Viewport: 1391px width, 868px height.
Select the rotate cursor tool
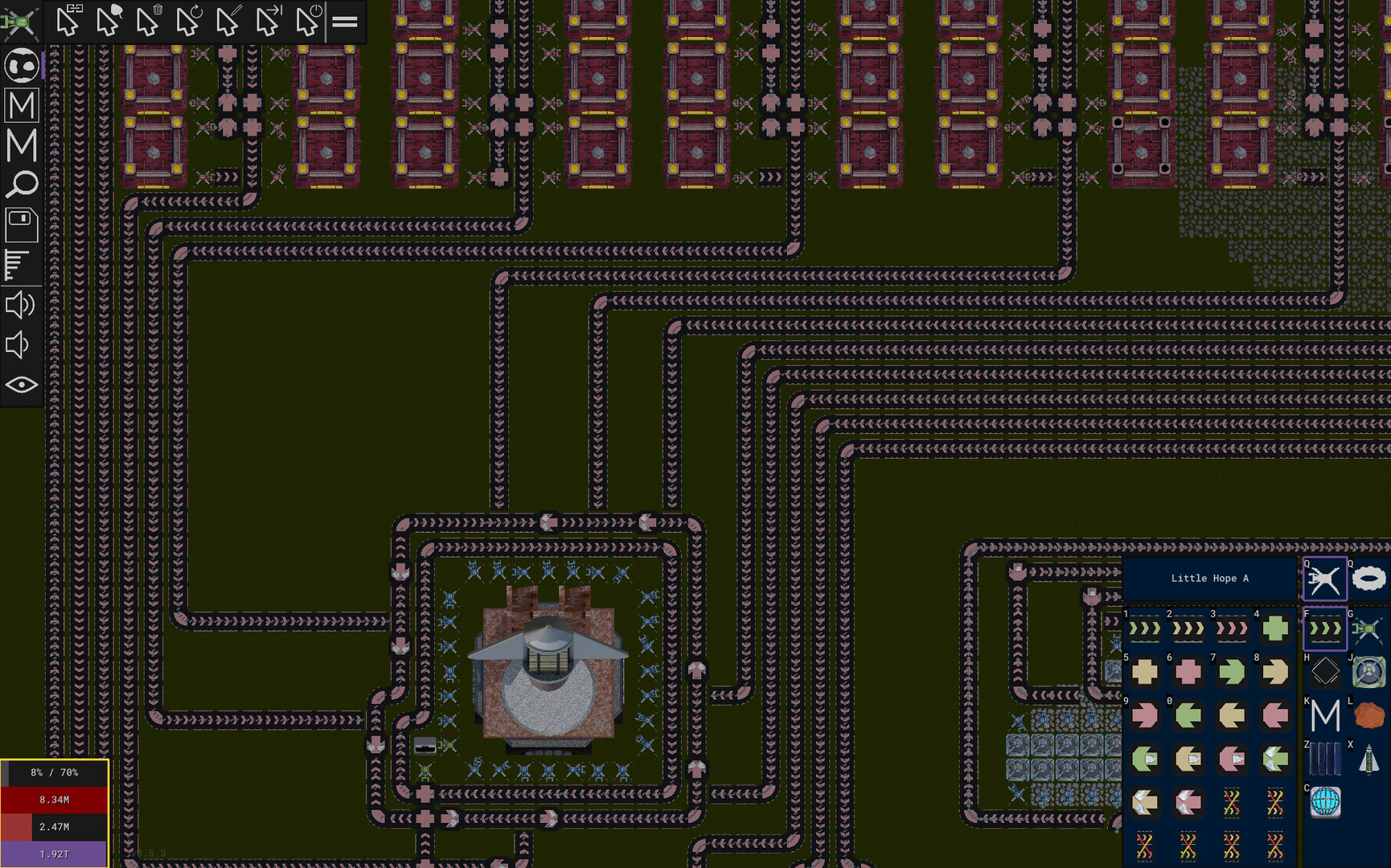188,21
